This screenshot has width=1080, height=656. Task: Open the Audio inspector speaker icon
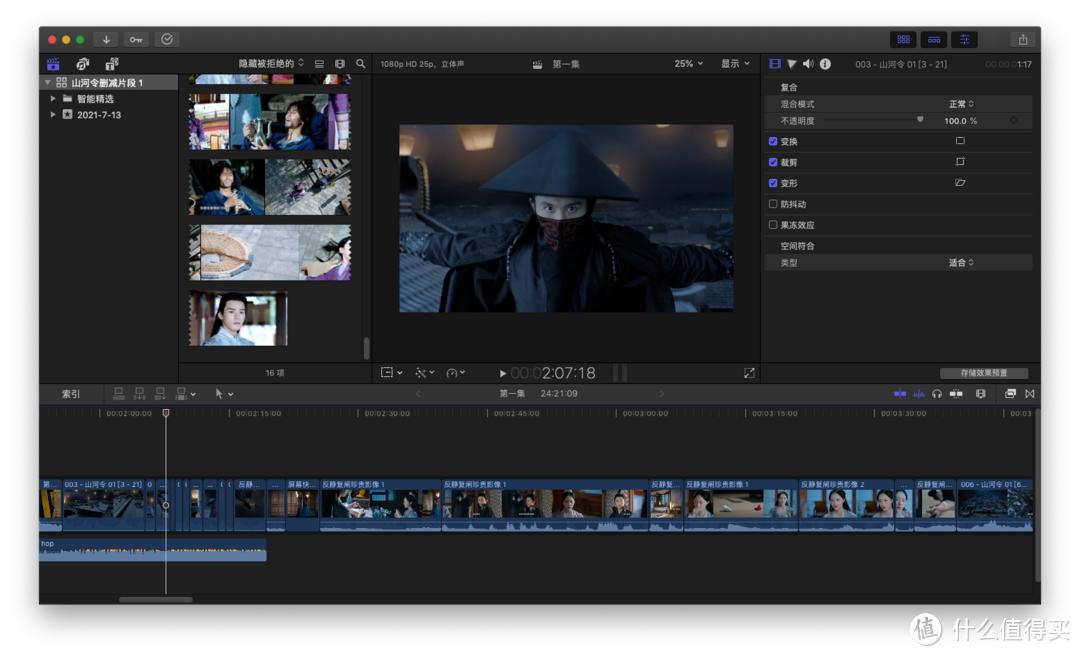coord(808,63)
